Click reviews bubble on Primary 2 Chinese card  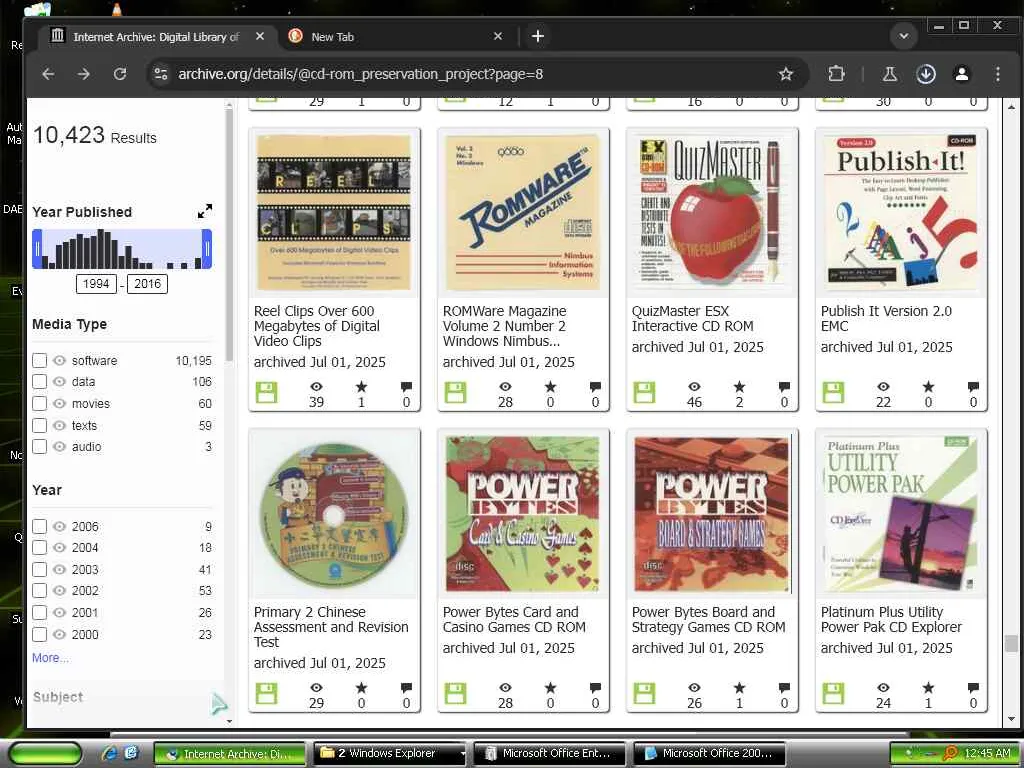[406, 688]
